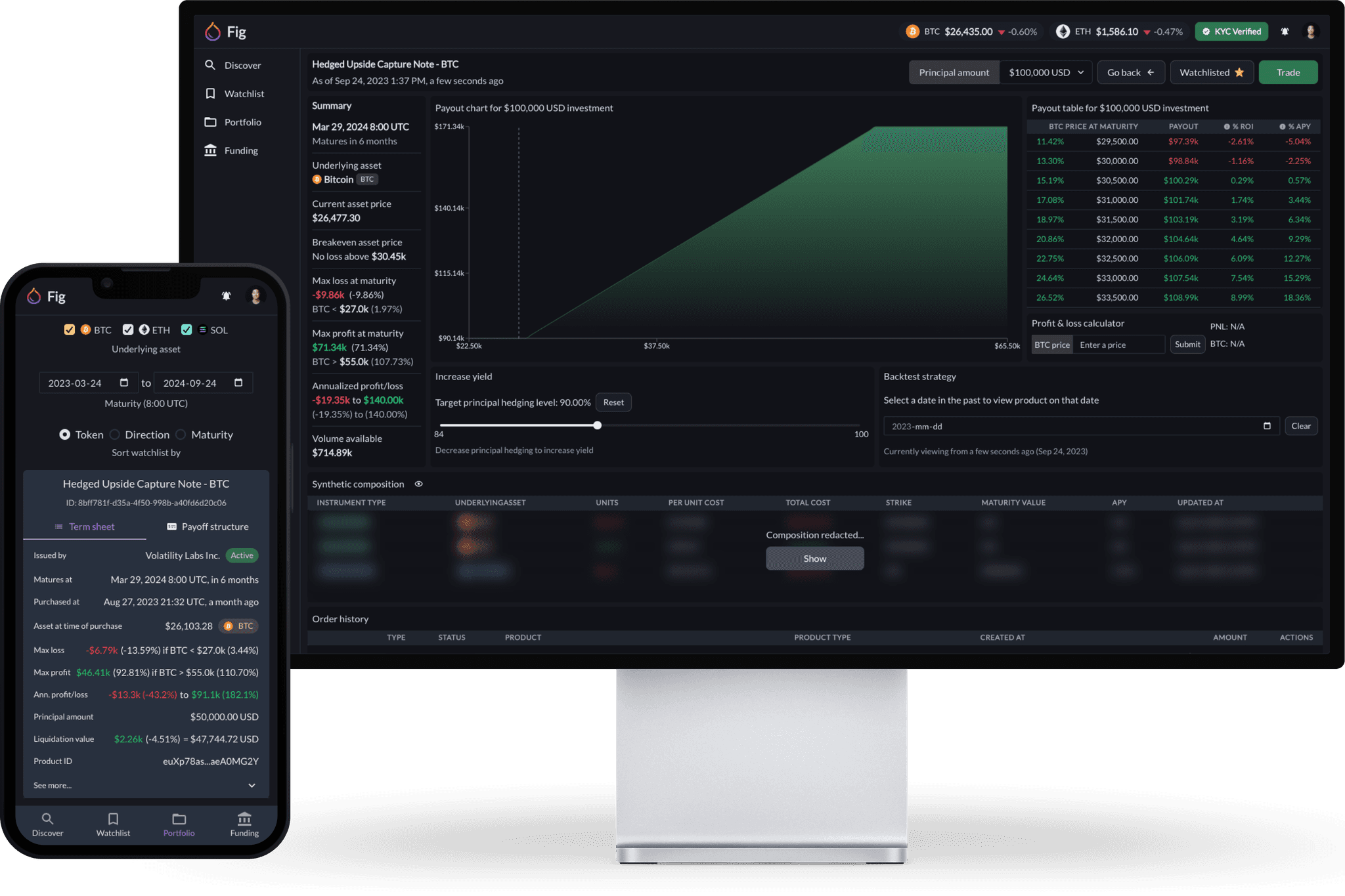Open Funding in desktop sidebar menu
1345x896 pixels.
tap(241, 150)
